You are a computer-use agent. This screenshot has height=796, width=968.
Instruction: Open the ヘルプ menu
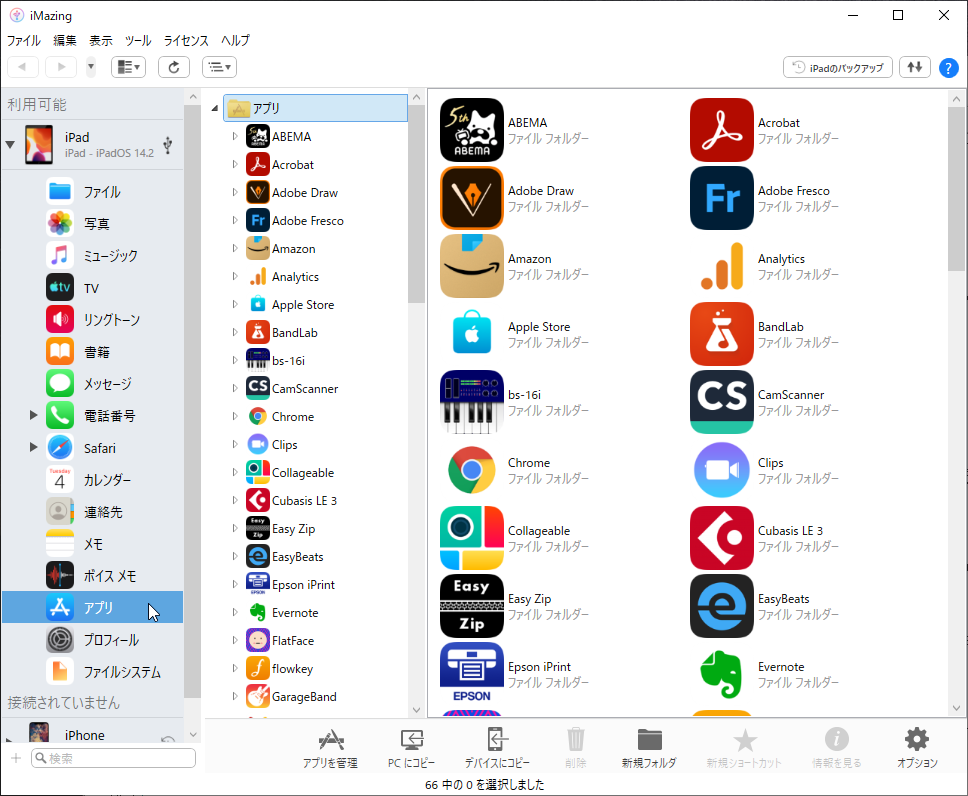click(235, 40)
